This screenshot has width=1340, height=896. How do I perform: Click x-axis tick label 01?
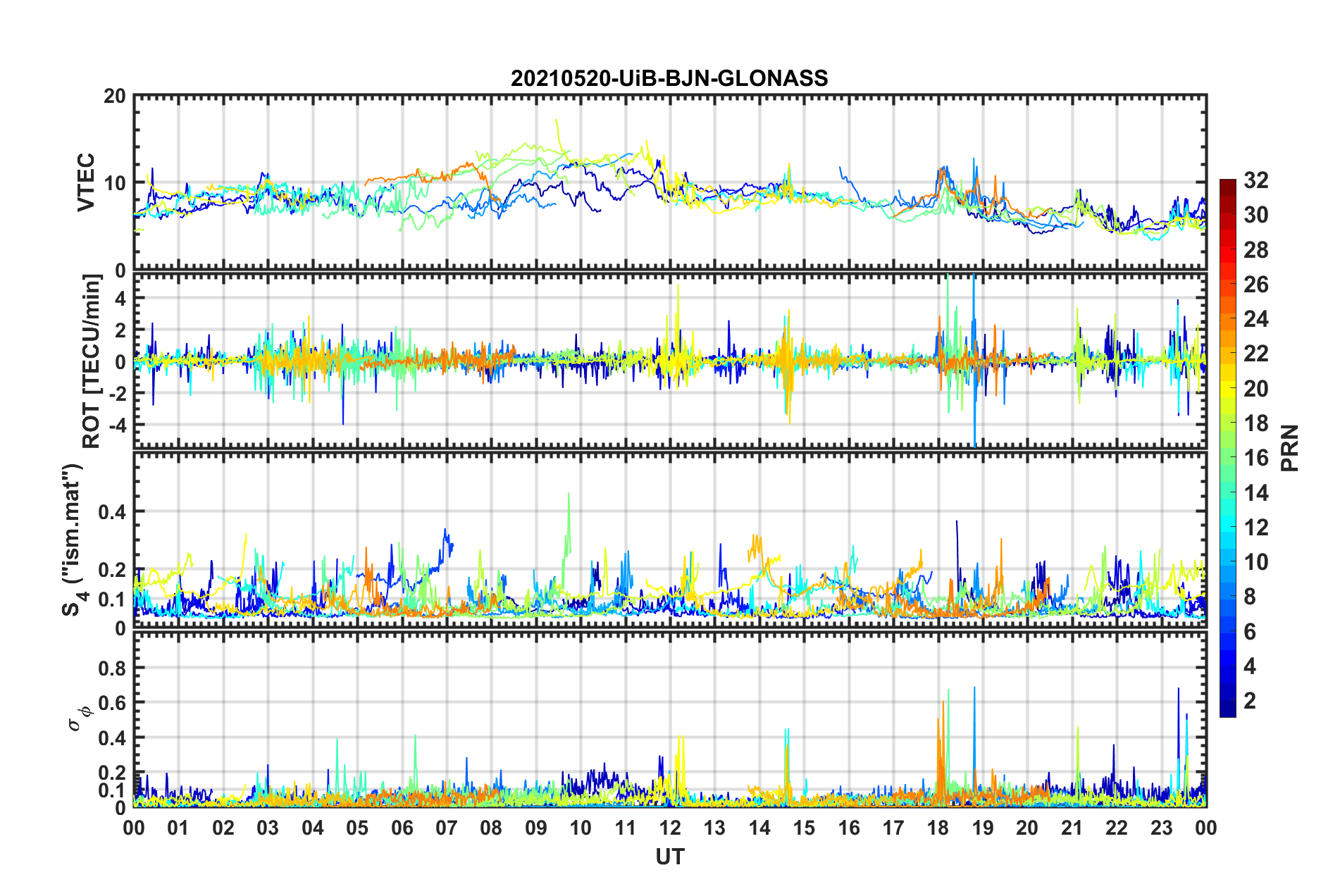pyautogui.click(x=178, y=828)
